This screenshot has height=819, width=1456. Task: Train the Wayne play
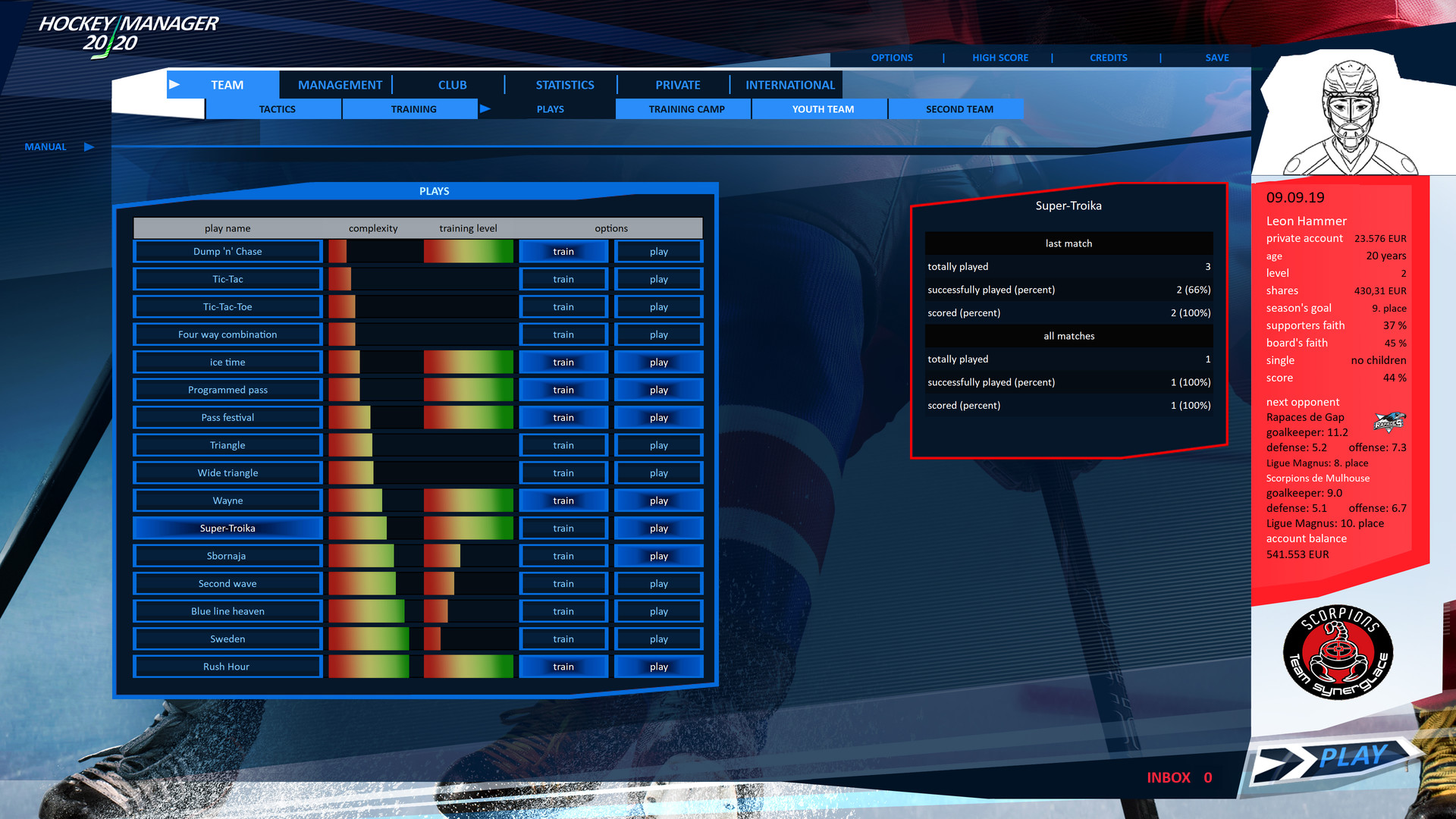pos(563,500)
